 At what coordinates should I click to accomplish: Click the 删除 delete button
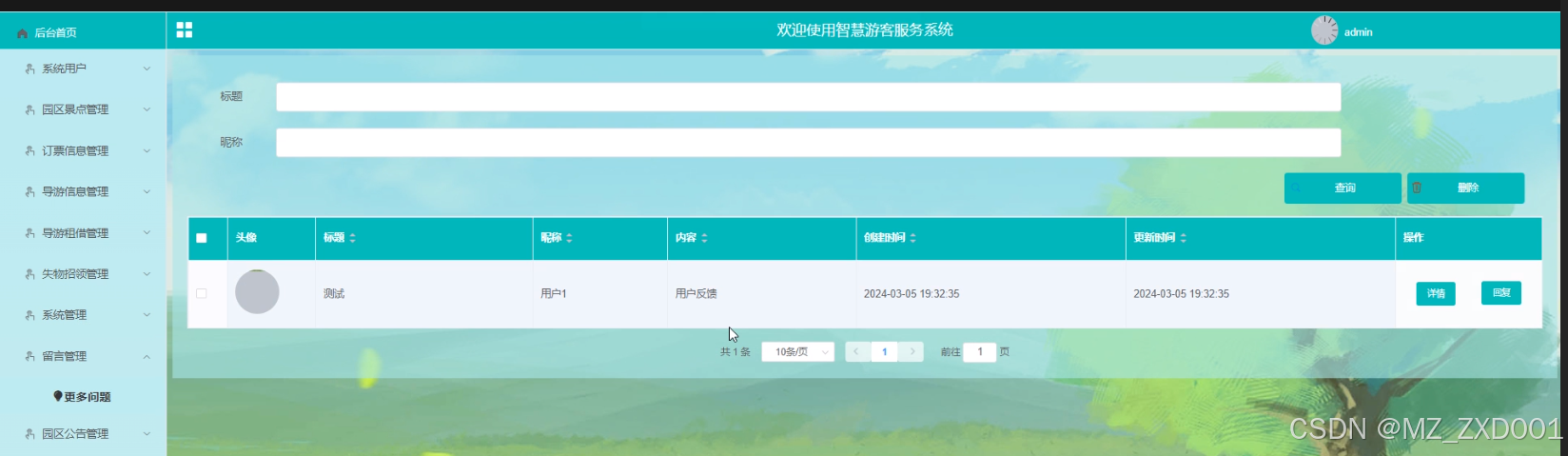coord(1465,188)
